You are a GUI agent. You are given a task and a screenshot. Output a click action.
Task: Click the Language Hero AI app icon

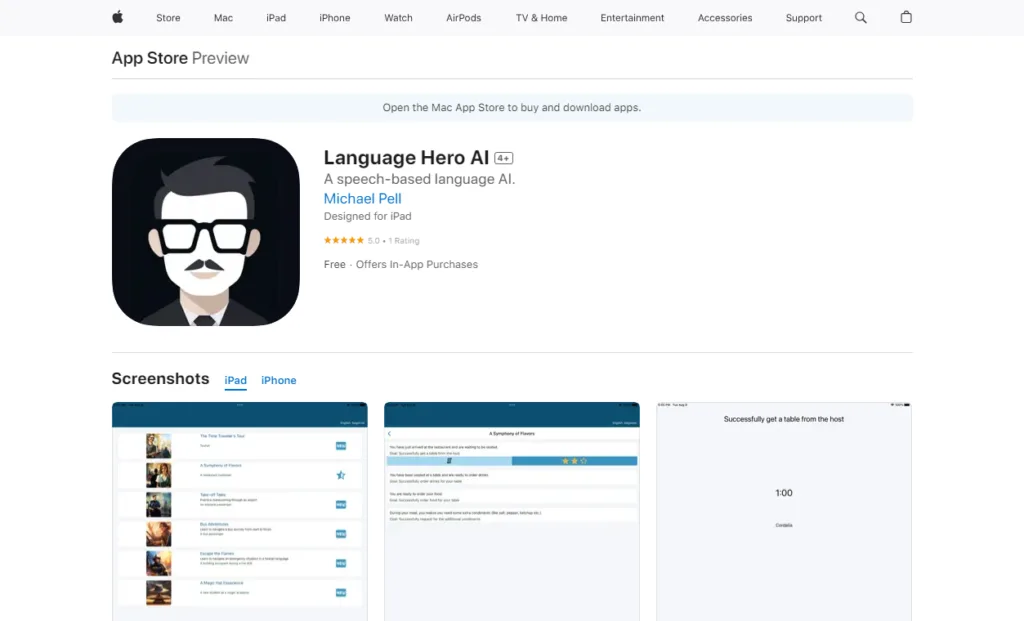tap(206, 232)
